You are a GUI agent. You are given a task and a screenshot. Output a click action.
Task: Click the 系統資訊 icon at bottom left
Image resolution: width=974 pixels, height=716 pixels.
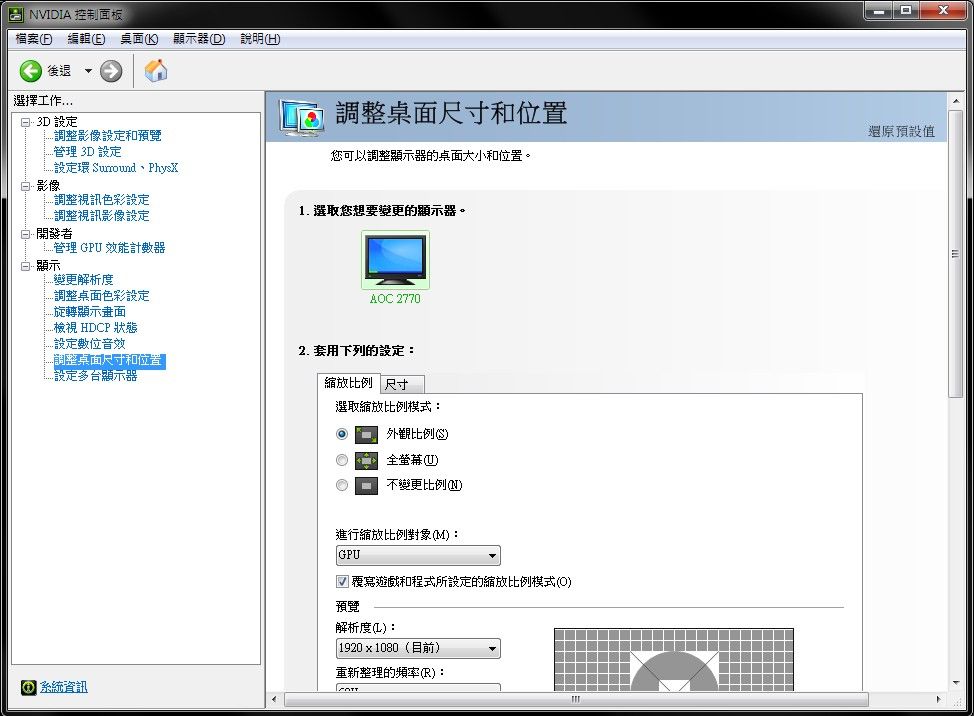28,687
